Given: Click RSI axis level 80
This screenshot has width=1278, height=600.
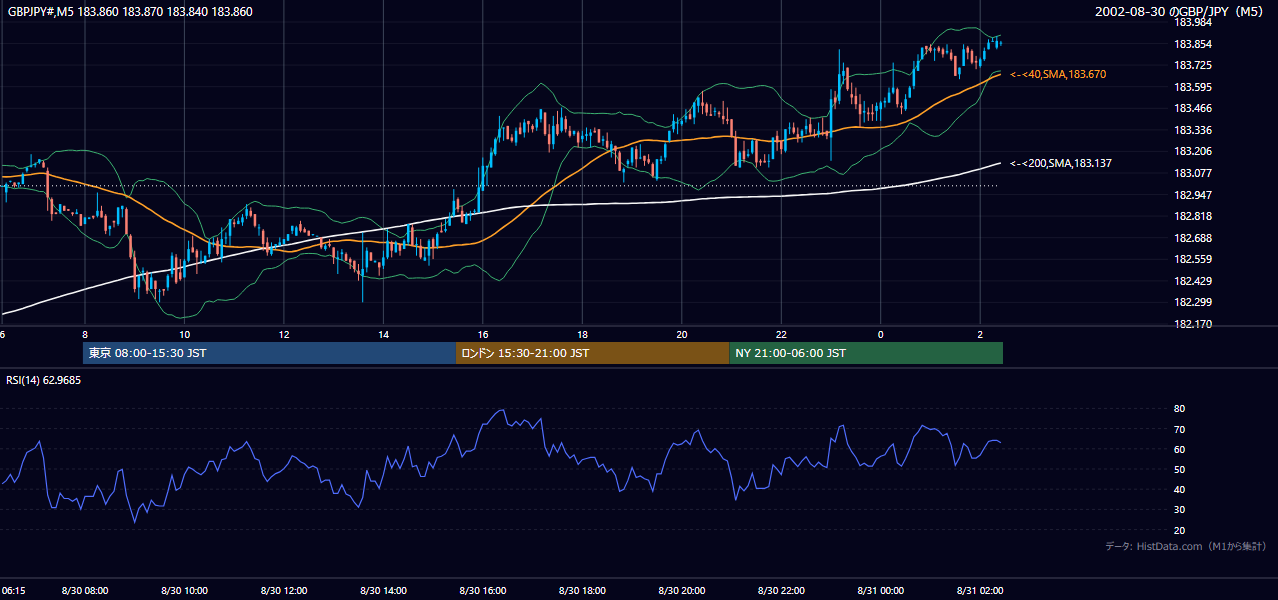Looking at the screenshot, I should tap(1180, 409).
